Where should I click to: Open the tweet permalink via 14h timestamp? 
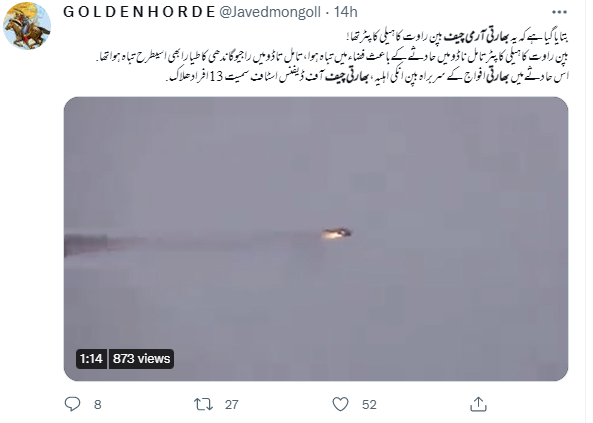(x=345, y=12)
